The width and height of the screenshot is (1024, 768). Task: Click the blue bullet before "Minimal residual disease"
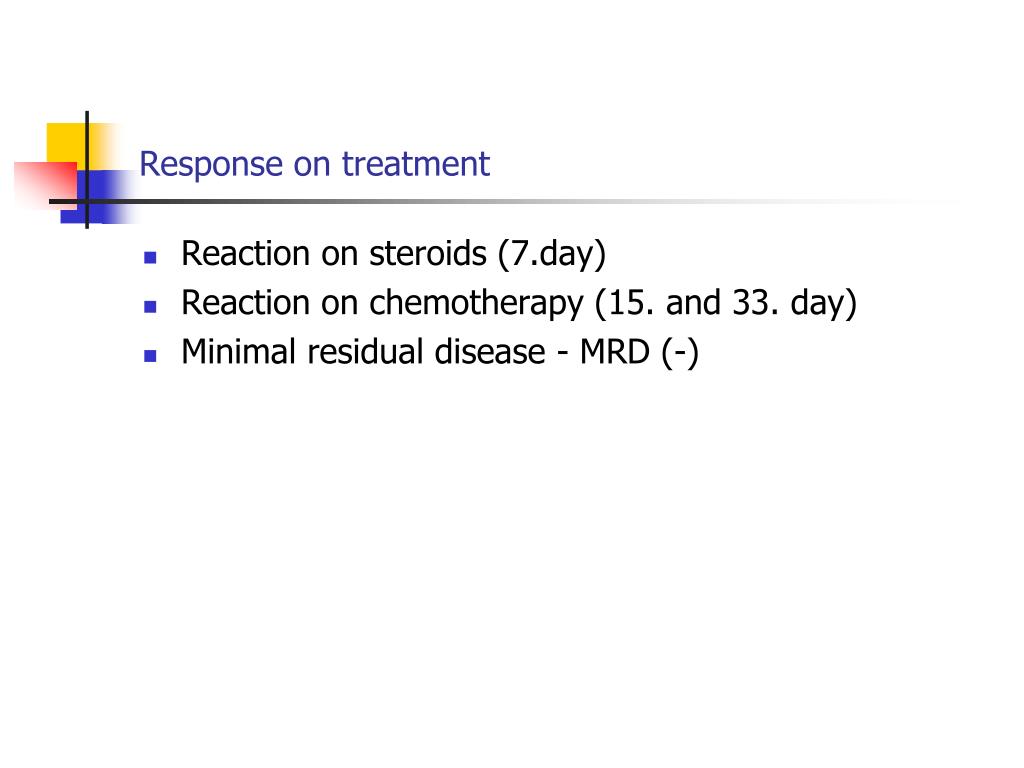coord(150,356)
